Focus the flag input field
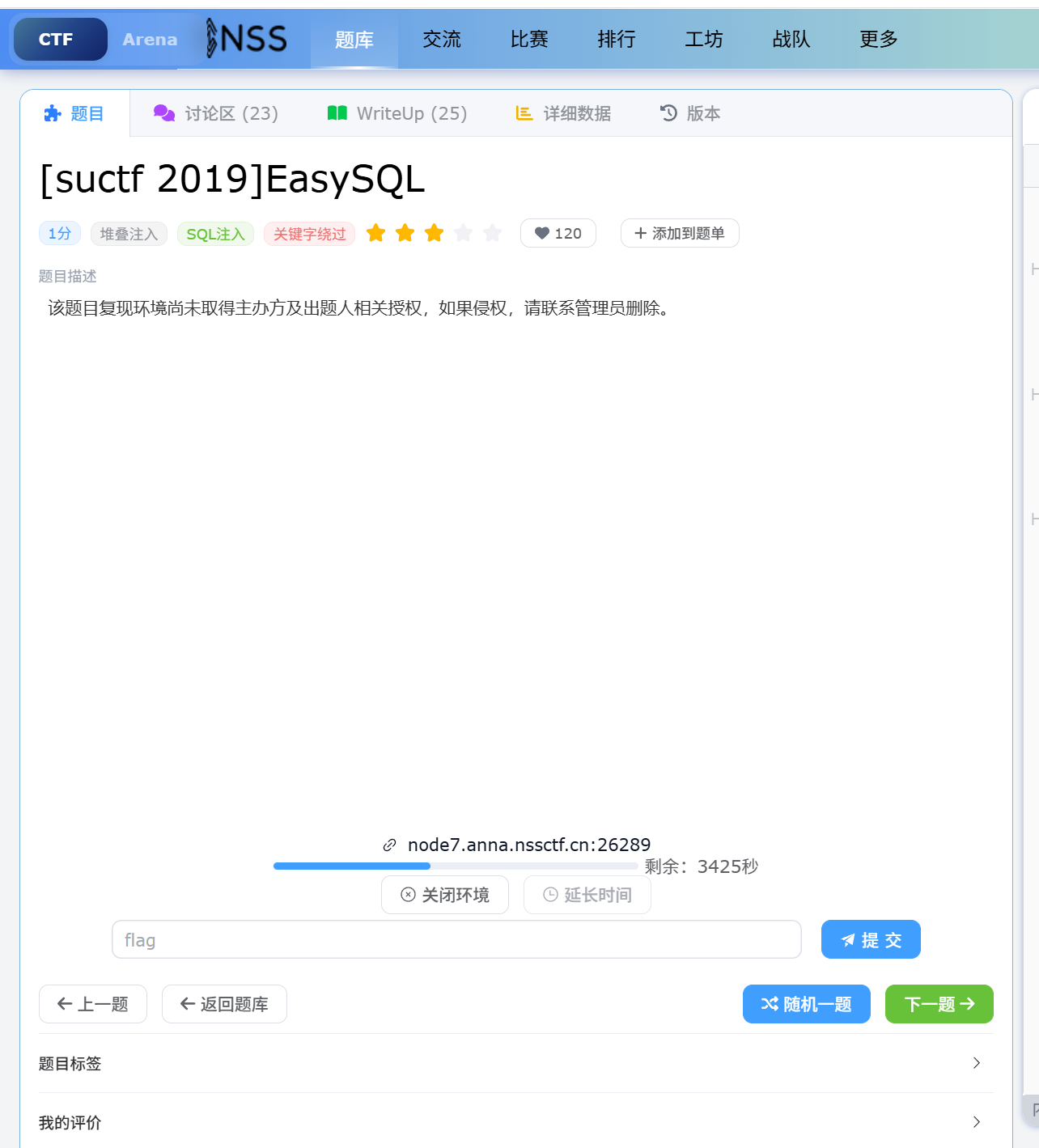1039x1148 pixels. tap(456, 940)
